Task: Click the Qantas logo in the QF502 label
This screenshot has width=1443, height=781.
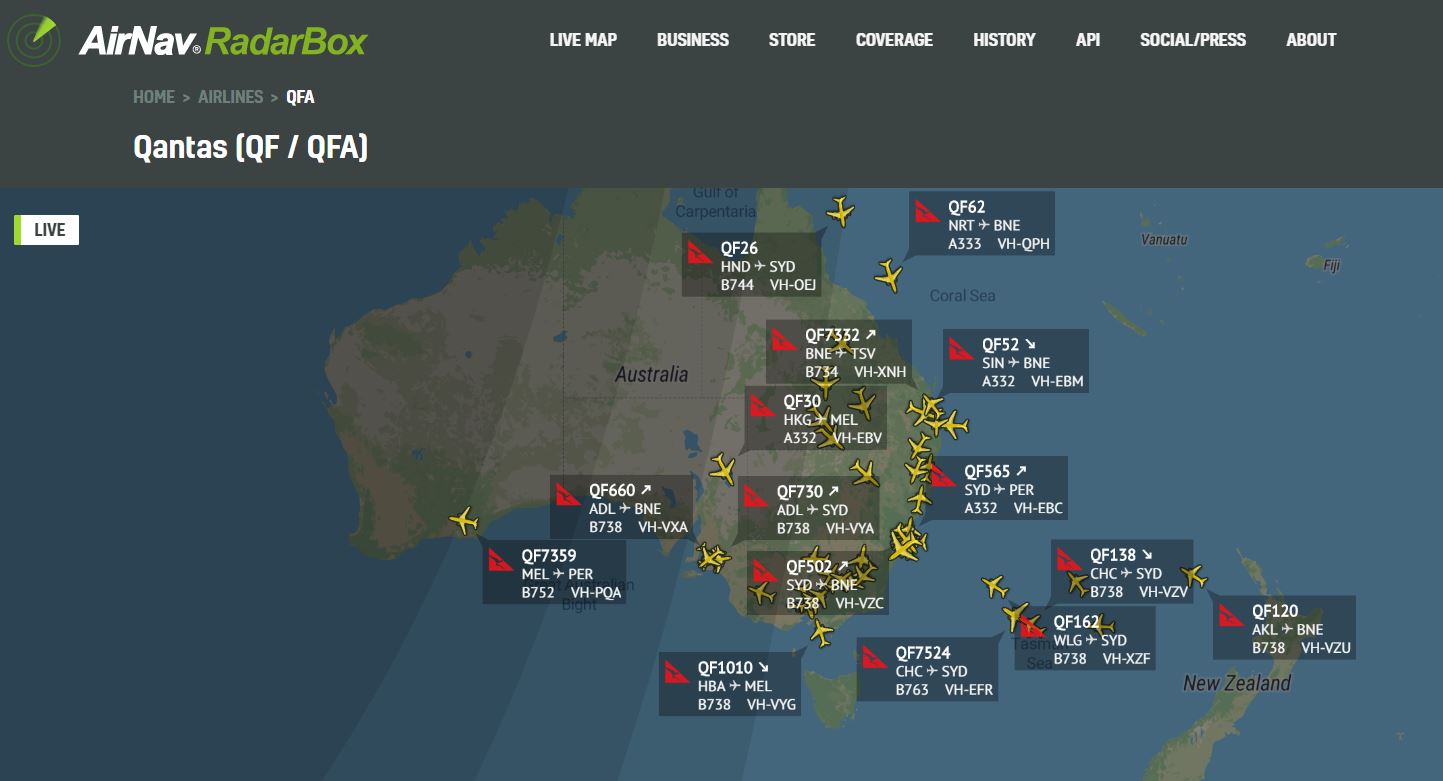Action: 765,571
